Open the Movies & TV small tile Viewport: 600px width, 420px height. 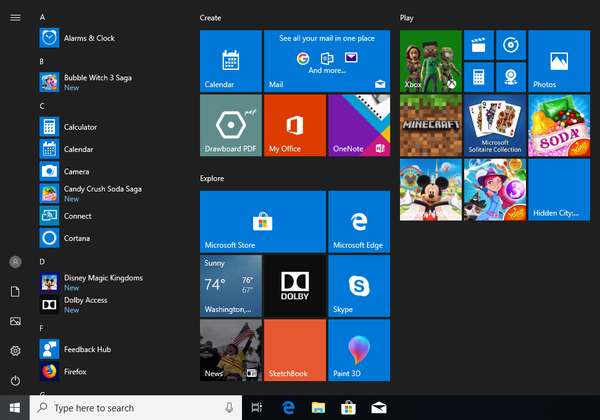coord(479,45)
